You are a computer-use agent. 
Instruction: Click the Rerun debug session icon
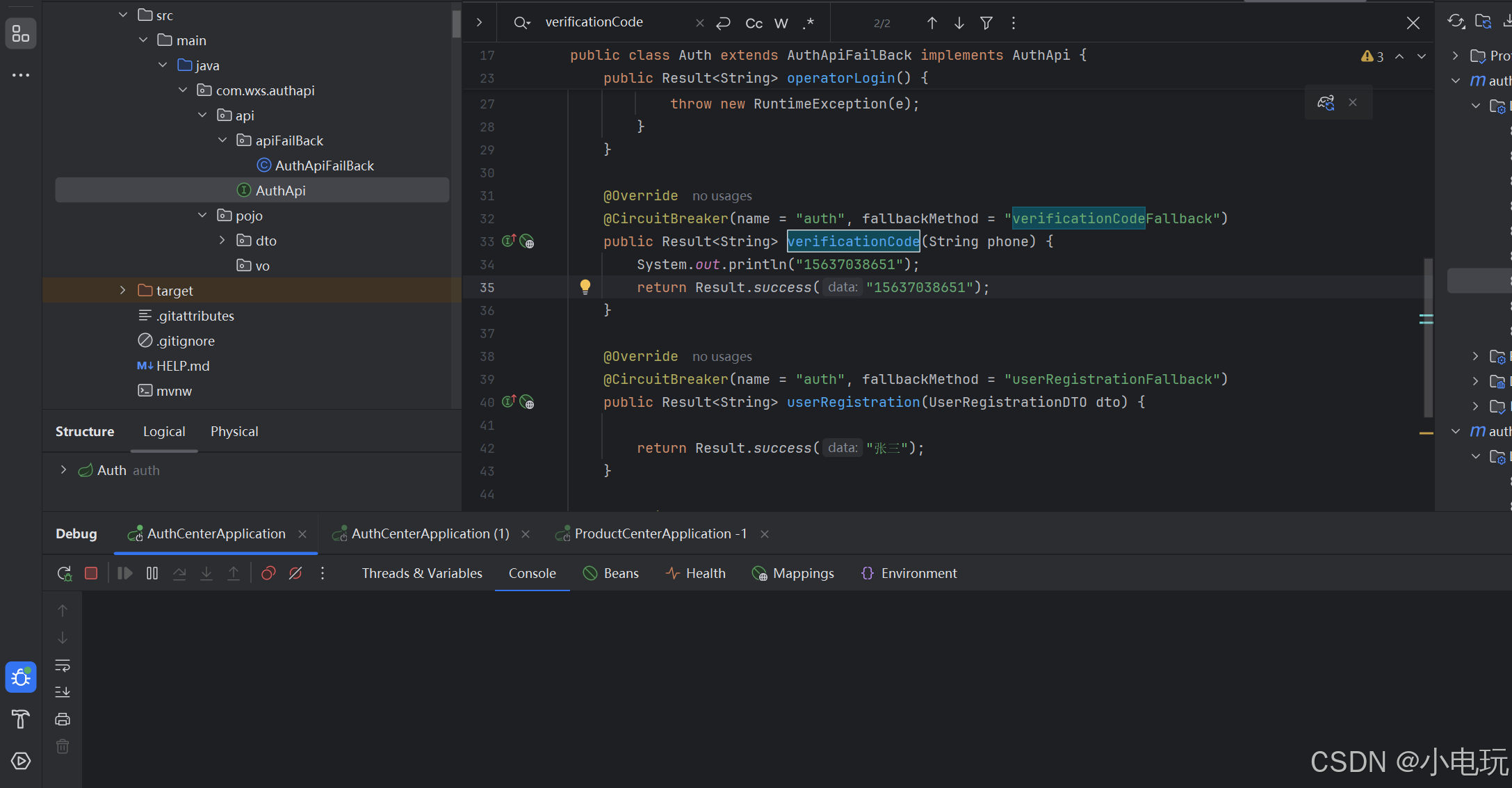(x=64, y=573)
